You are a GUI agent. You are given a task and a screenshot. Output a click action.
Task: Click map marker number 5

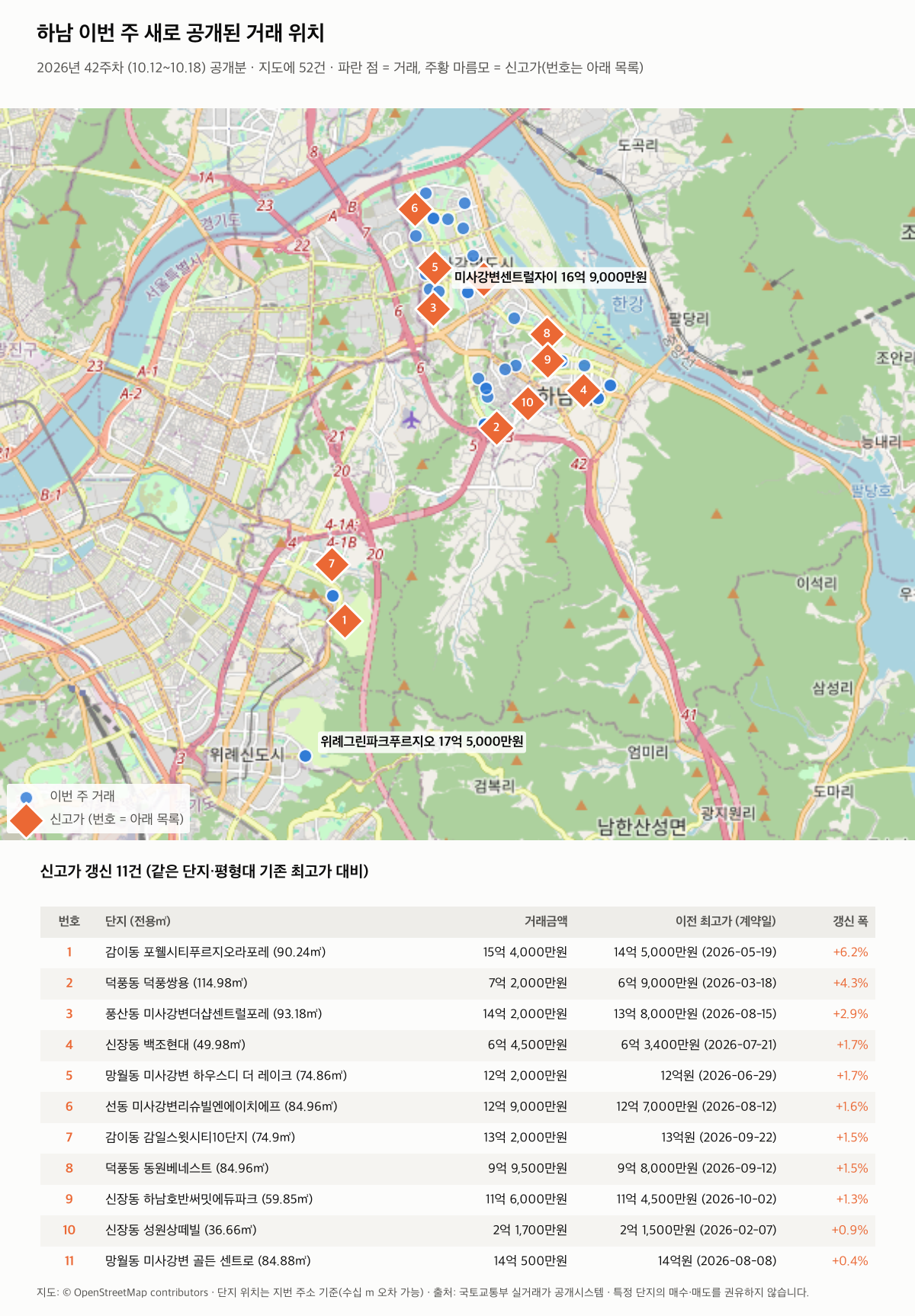pos(435,267)
